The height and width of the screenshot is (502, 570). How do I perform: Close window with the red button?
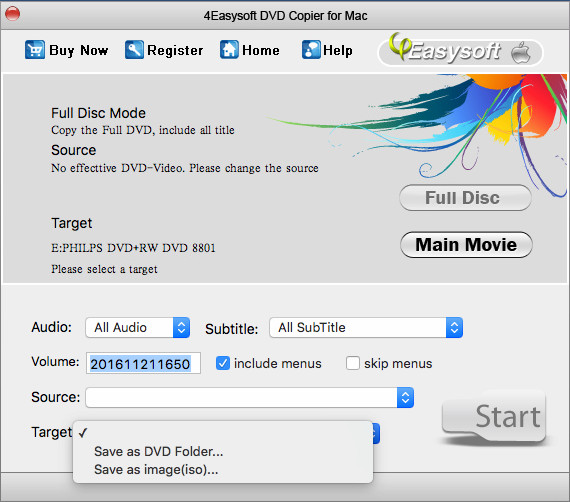point(13,14)
